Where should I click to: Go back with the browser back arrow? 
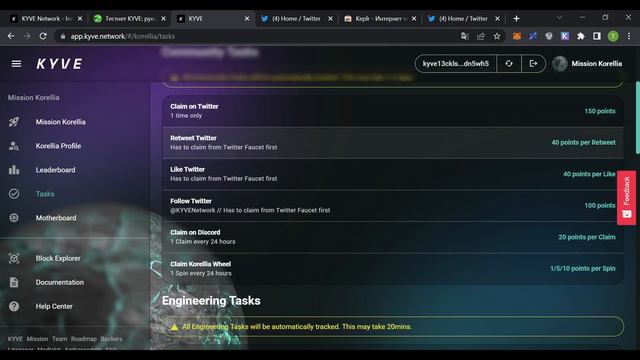pyautogui.click(x=11, y=36)
